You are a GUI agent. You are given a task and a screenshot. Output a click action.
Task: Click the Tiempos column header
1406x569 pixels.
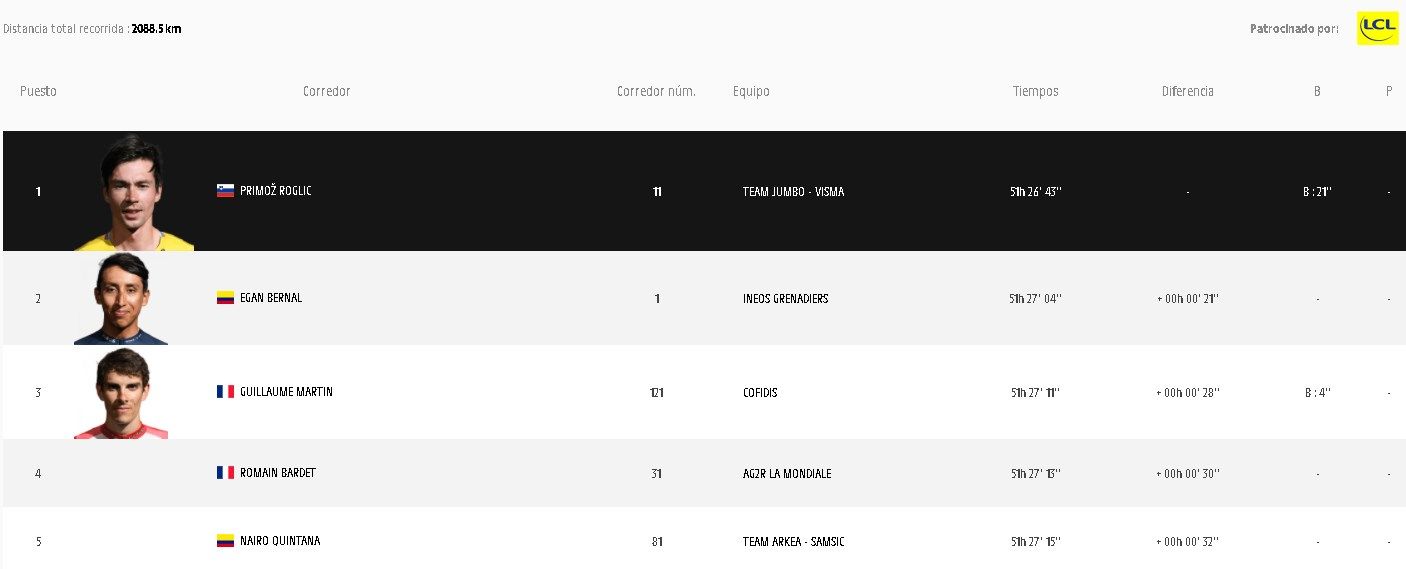(1035, 91)
